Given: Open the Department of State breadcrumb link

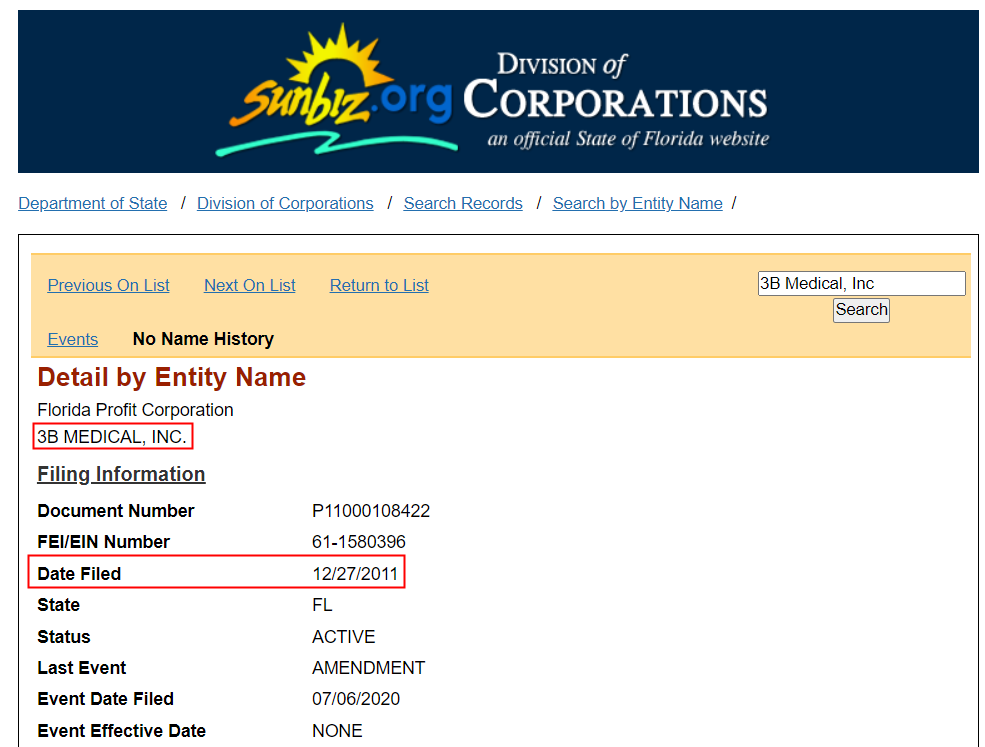Looking at the screenshot, I should click(x=93, y=204).
